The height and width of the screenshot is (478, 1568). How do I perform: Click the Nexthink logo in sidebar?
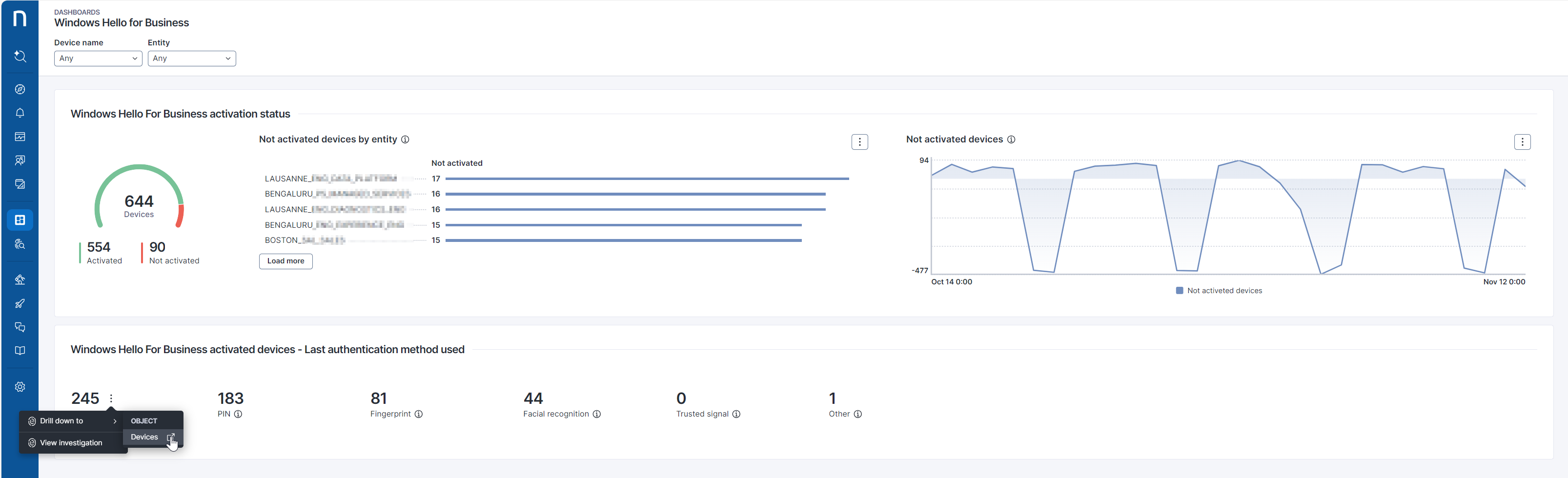[20, 18]
